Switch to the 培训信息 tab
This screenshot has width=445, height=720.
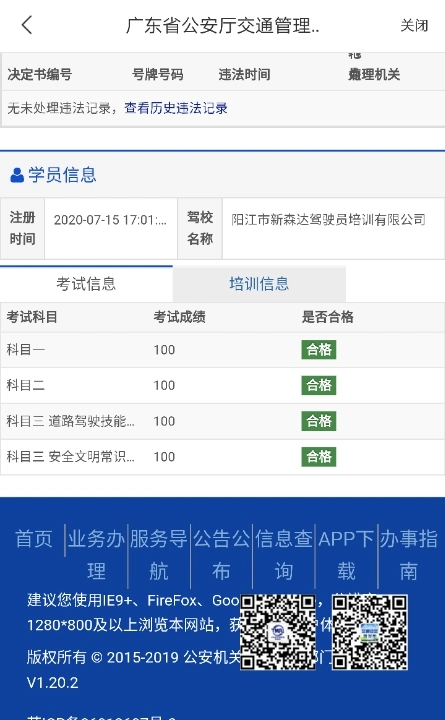point(259,283)
